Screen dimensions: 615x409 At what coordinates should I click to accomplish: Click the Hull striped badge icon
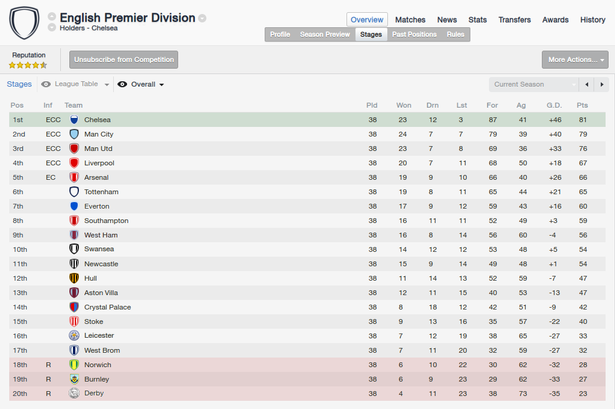[74, 278]
